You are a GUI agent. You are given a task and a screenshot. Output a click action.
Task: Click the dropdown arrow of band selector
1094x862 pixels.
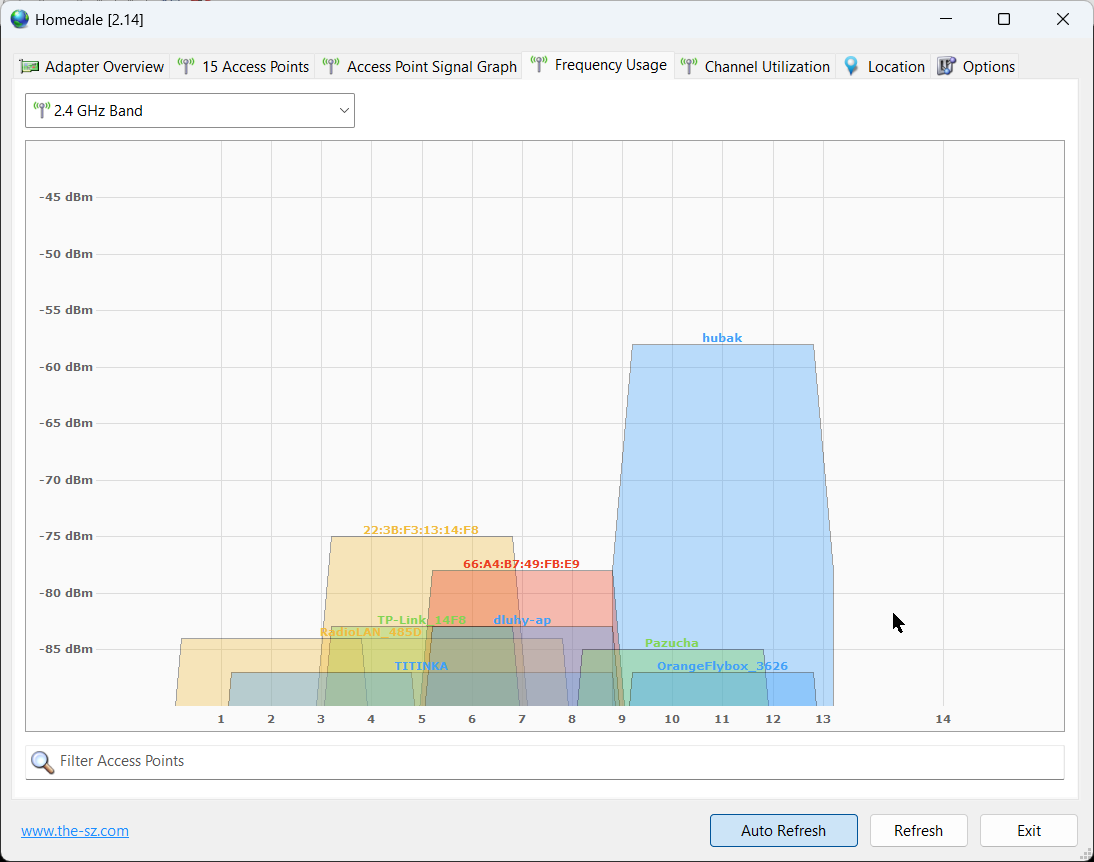[344, 111]
